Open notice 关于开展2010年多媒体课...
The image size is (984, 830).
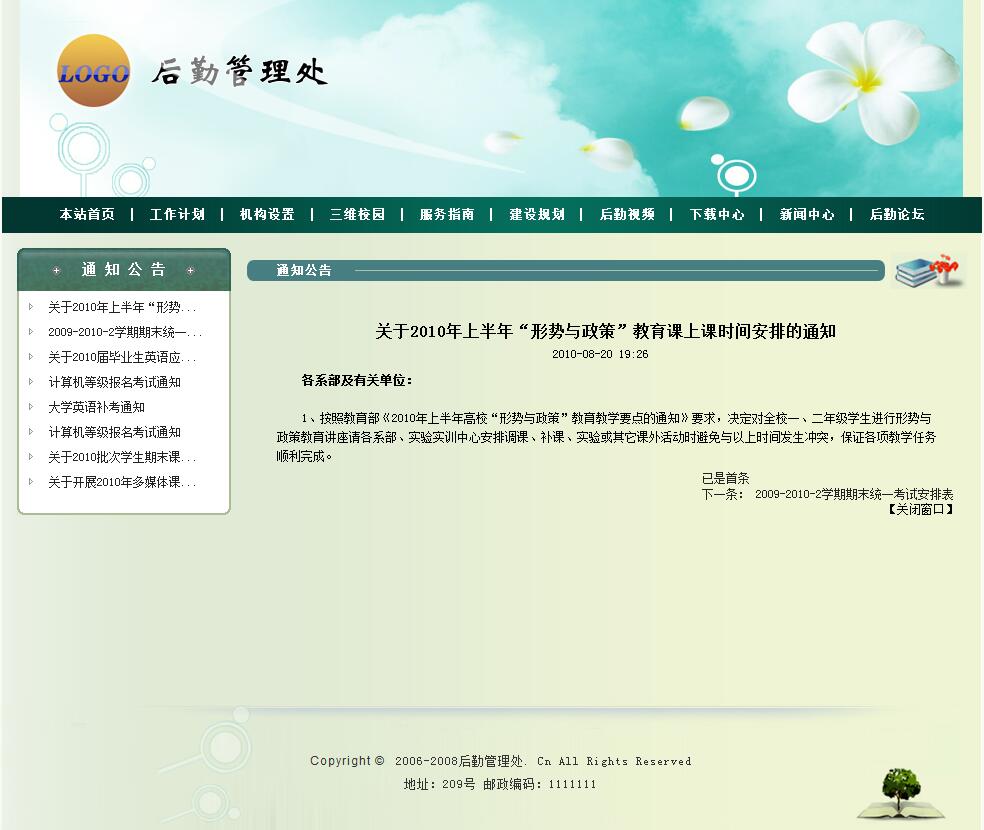pos(122,482)
